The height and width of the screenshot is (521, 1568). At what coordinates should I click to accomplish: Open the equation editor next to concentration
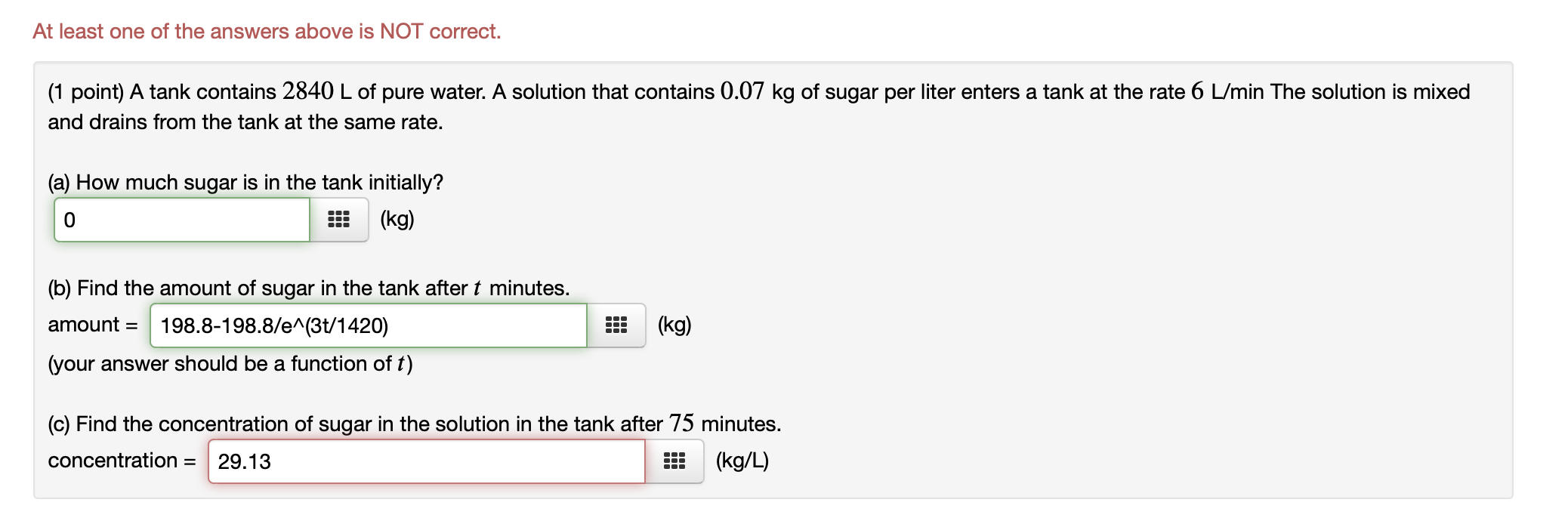tap(675, 461)
